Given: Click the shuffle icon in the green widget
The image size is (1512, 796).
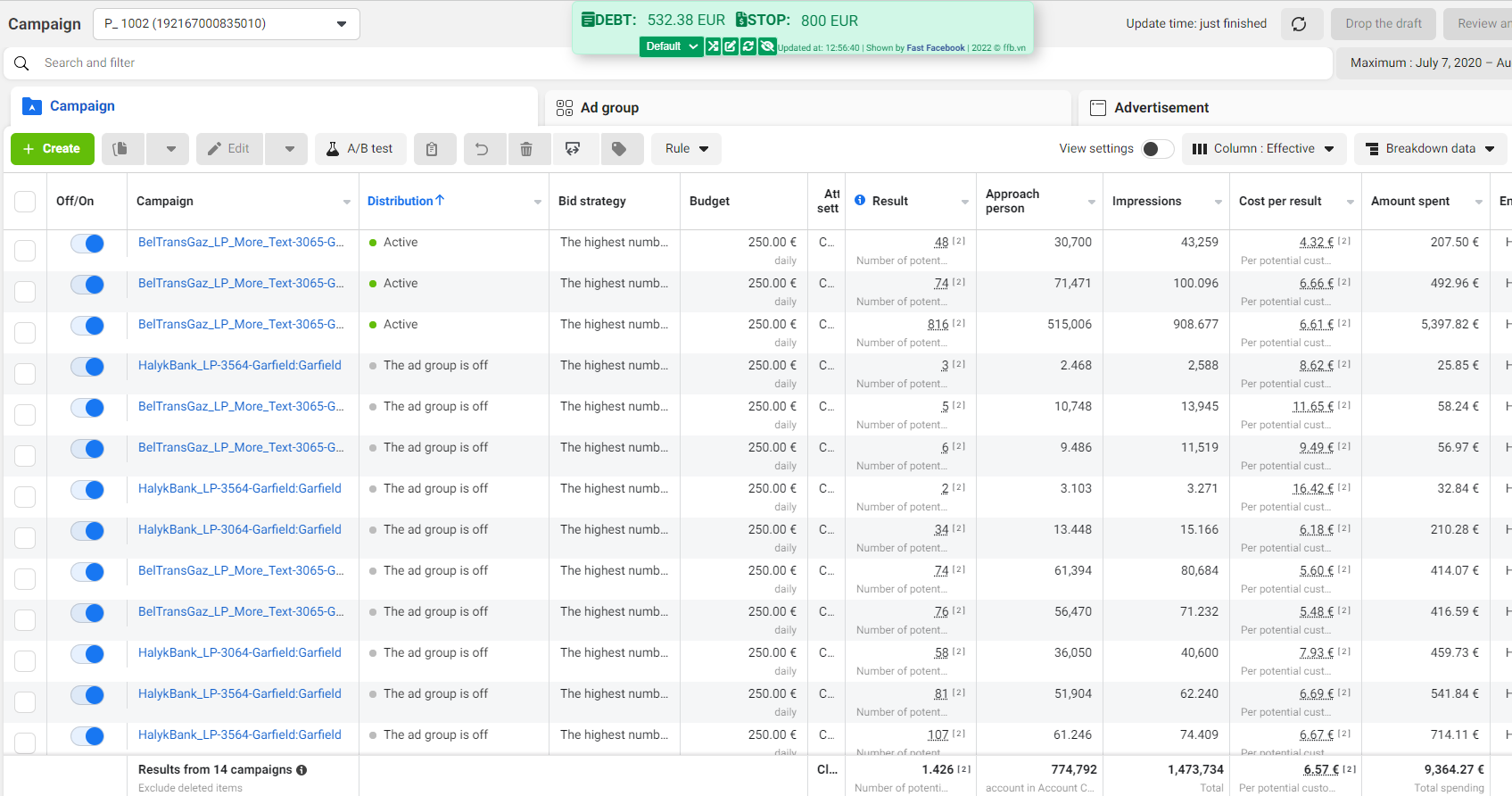Looking at the screenshot, I should coord(713,46).
